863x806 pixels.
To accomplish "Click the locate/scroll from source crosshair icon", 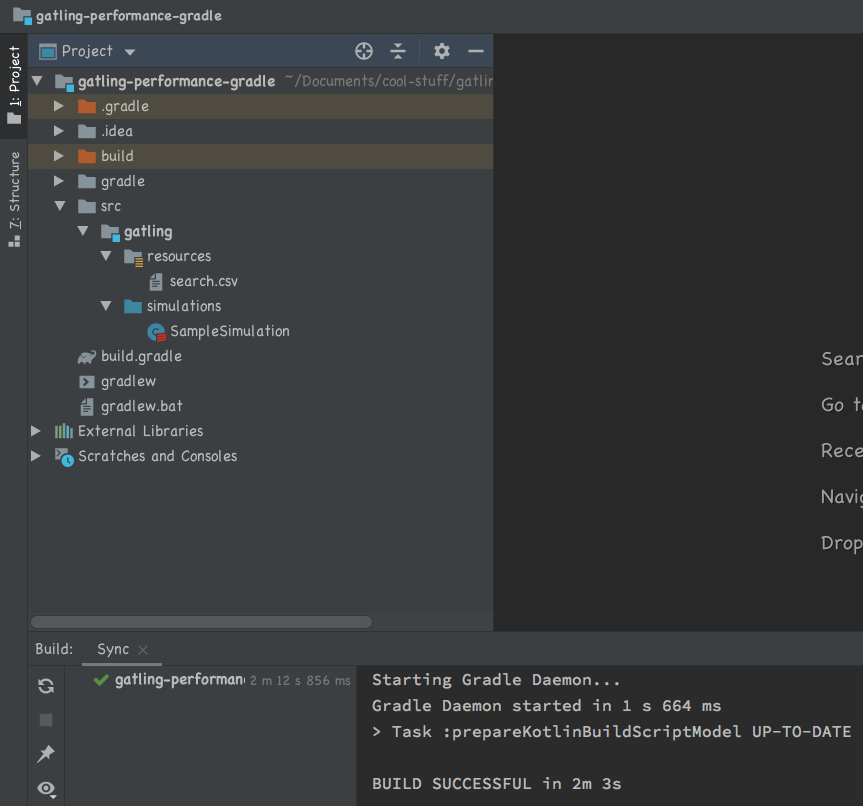I will (x=364, y=51).
